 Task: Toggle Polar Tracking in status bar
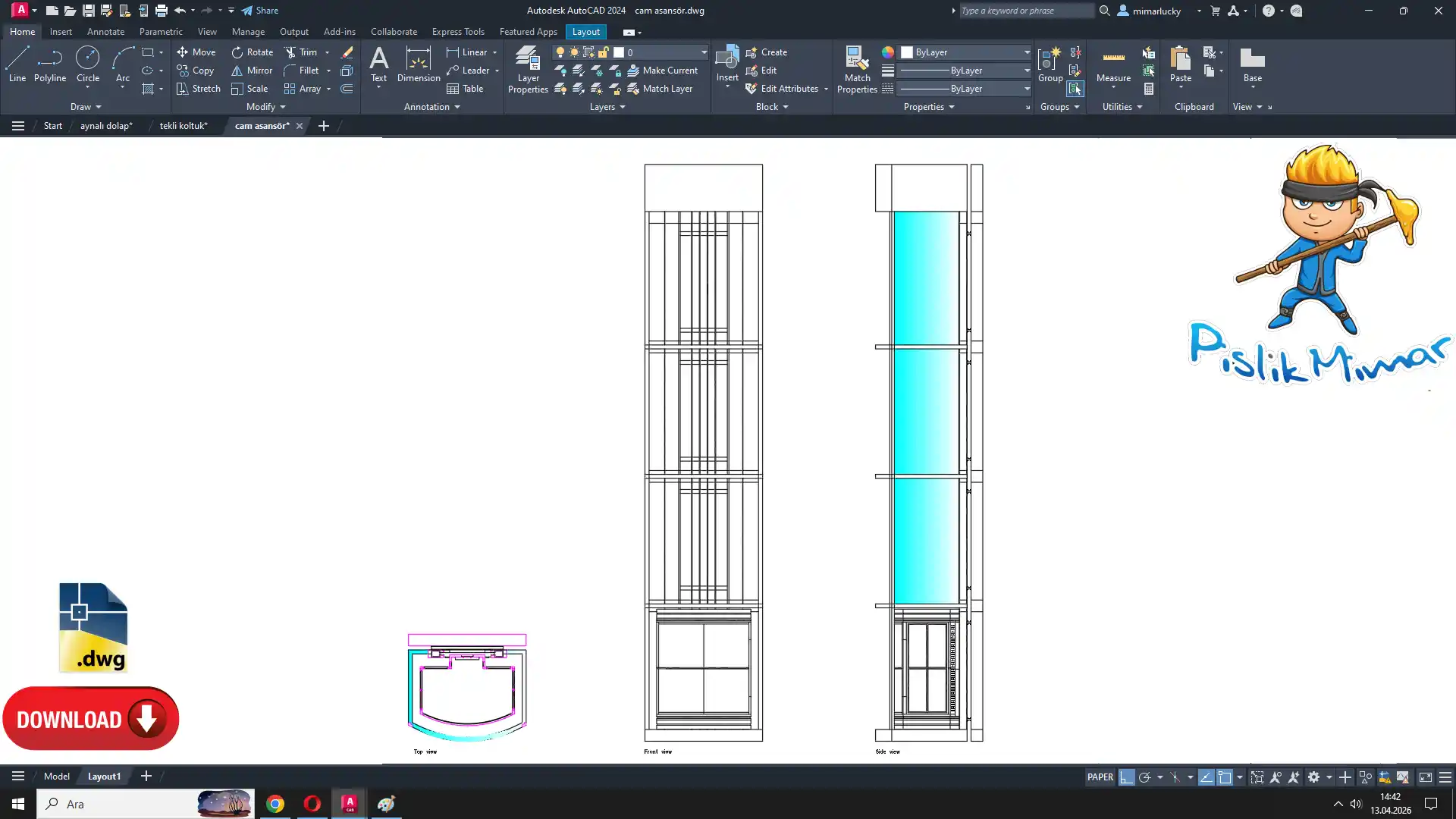(1144, 777)
